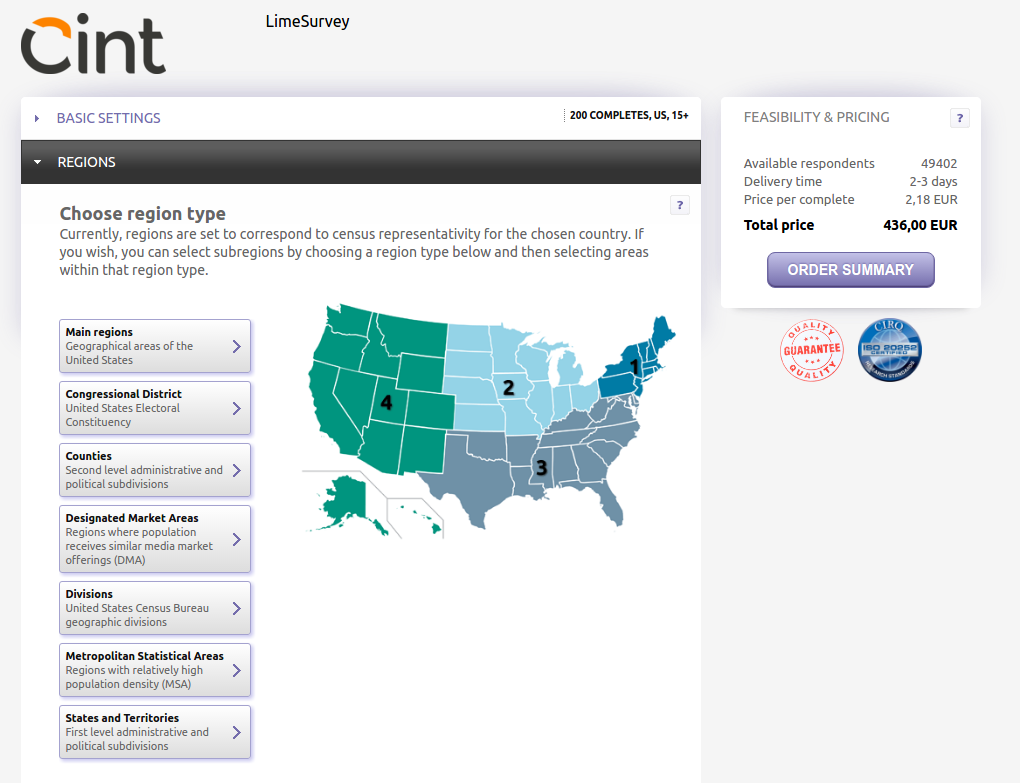Click the blue ISO 20252 certification badge

pyautogui.click(x=889, y=350)
